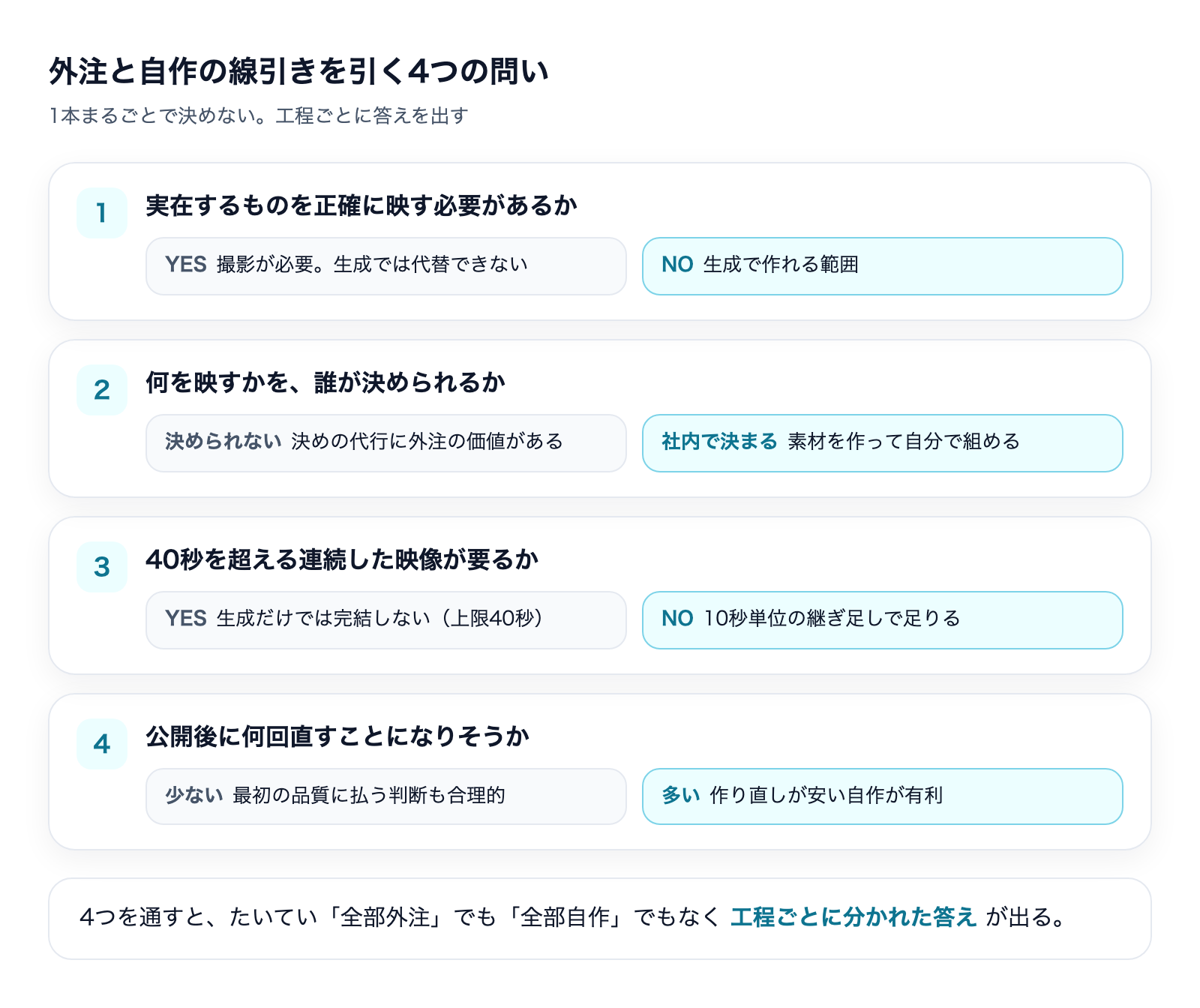Click heading 実在するものを正確に映す必要があるか
1200x1008 pixels.
361,205
